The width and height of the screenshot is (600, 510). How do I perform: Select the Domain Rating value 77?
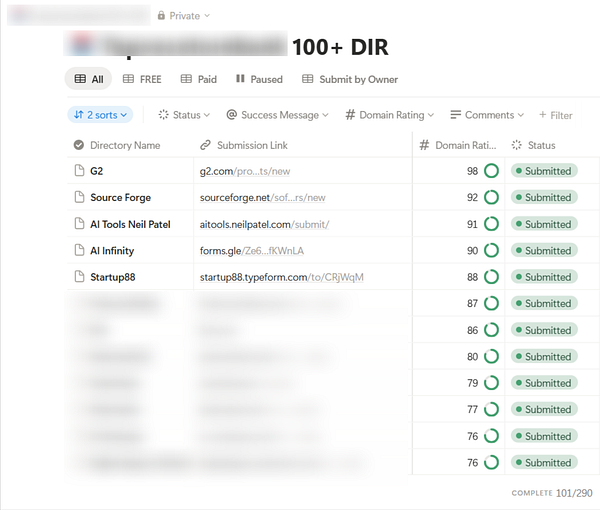pos(472,409)
